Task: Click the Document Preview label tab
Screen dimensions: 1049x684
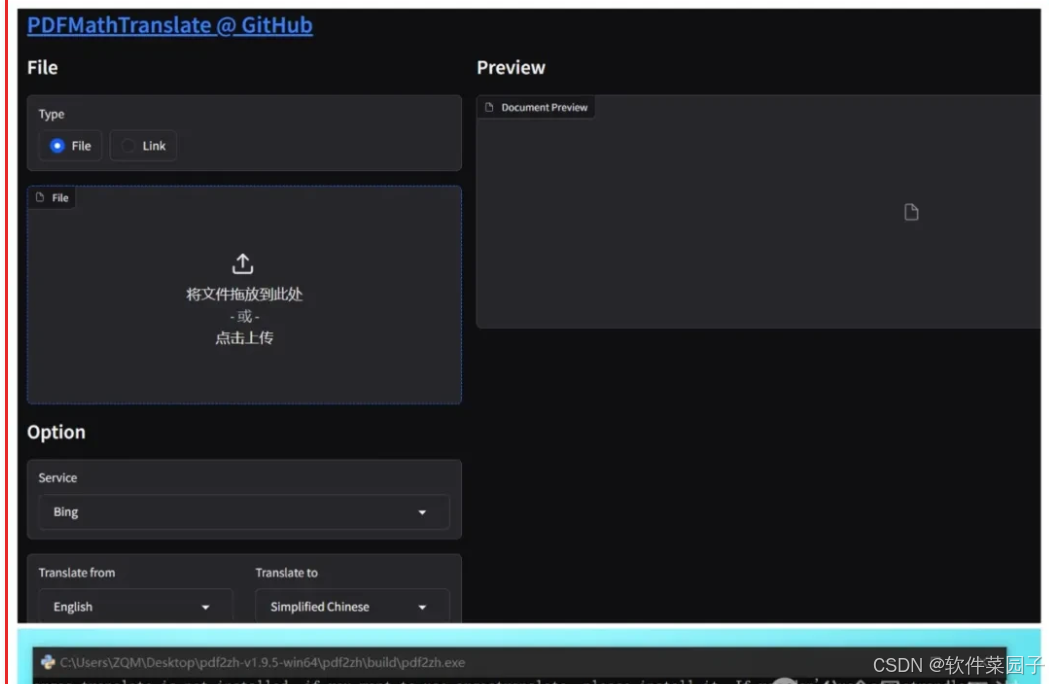Action: point(536,107)
